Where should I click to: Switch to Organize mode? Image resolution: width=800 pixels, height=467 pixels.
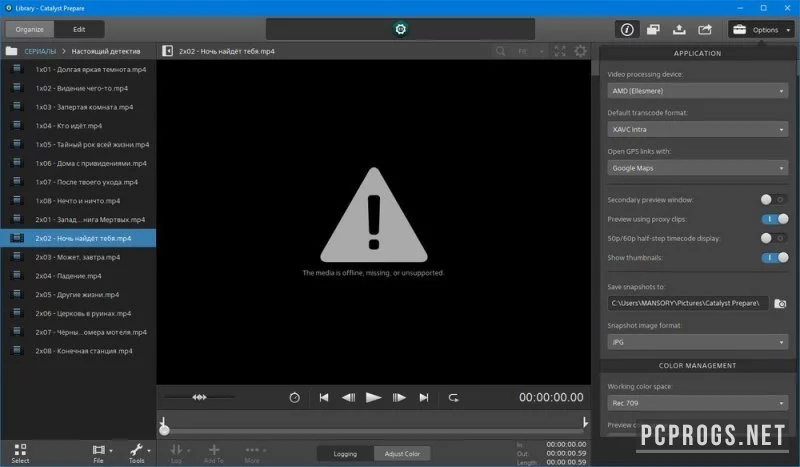(x=30, y=29)
